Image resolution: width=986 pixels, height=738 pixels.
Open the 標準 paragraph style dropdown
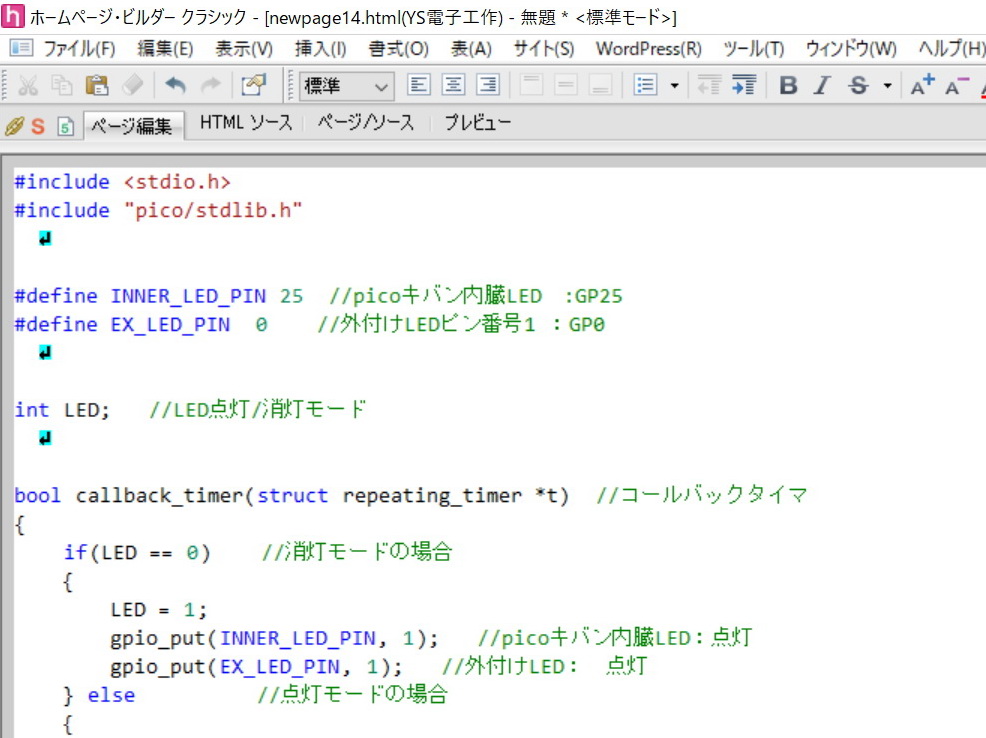point(347,87)
